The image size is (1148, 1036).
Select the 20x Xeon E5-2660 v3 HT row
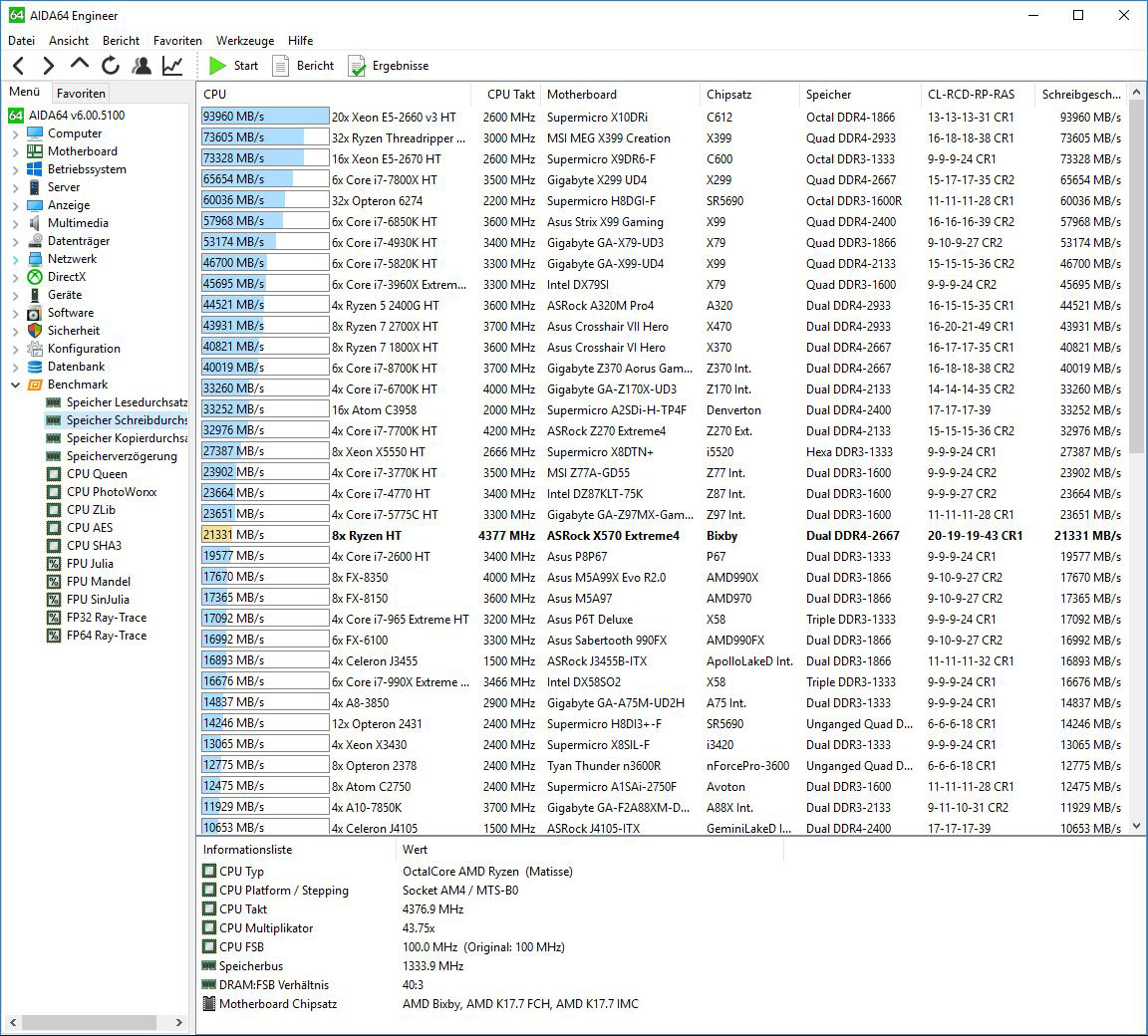[663, 118]
